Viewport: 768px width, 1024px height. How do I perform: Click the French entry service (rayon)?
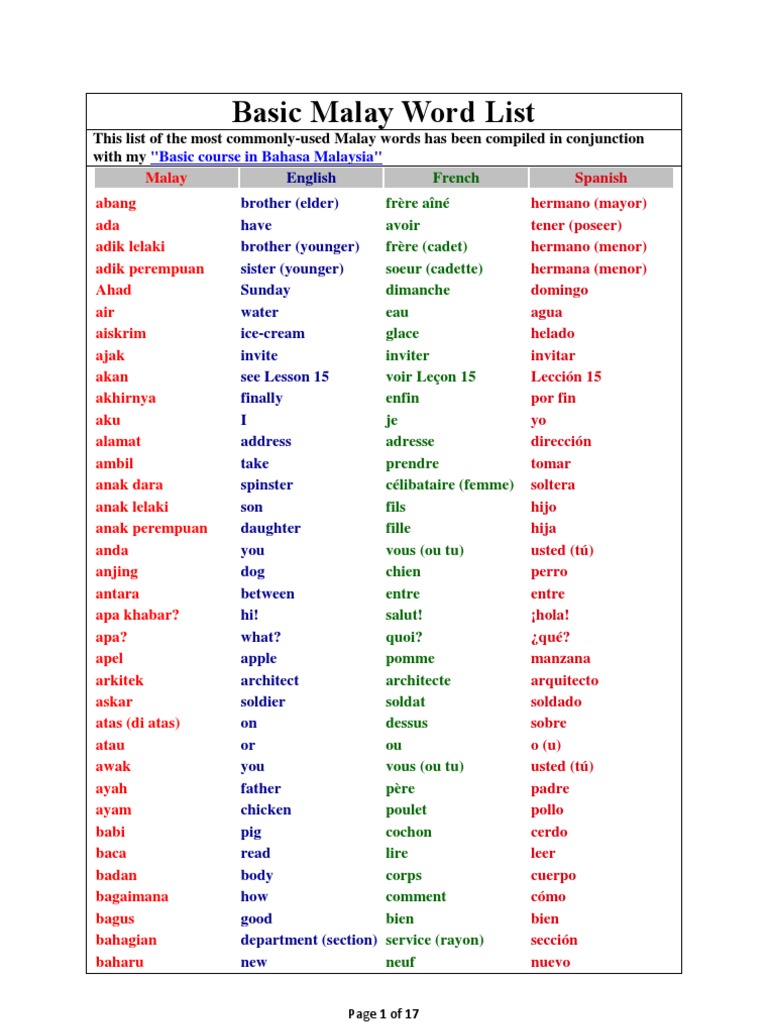tap(434, 940)
